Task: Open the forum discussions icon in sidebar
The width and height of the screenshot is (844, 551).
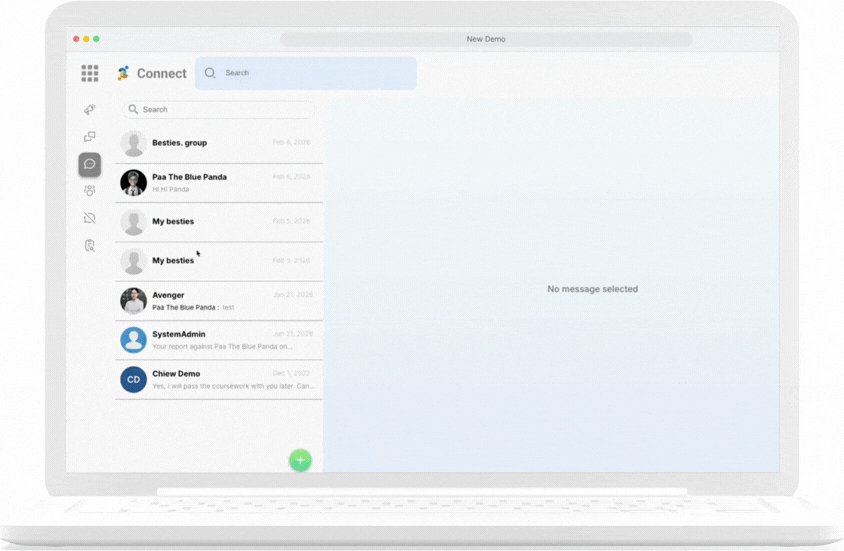Action: point(90,137)
